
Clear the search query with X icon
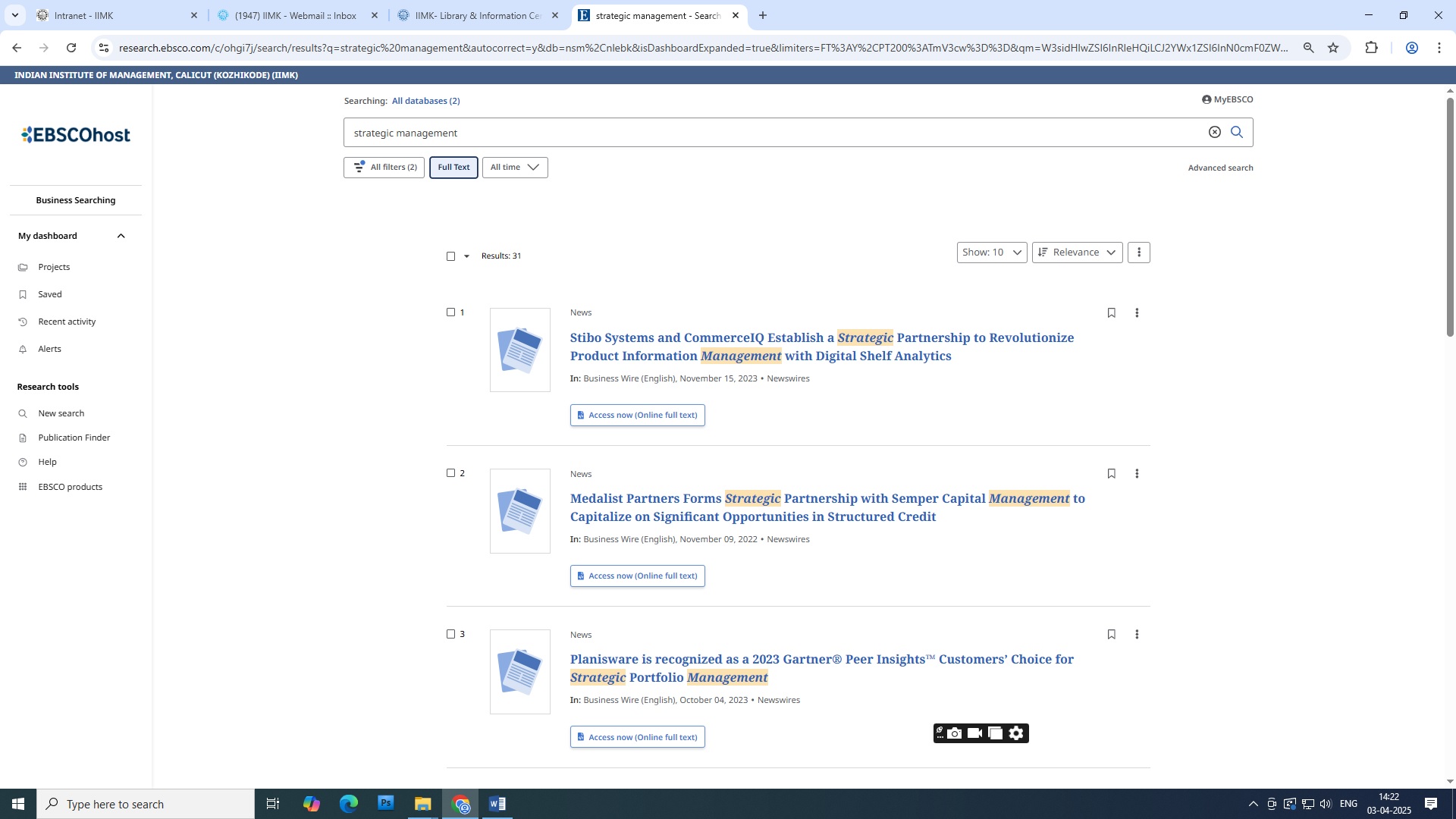click(x=1214, y=132)
